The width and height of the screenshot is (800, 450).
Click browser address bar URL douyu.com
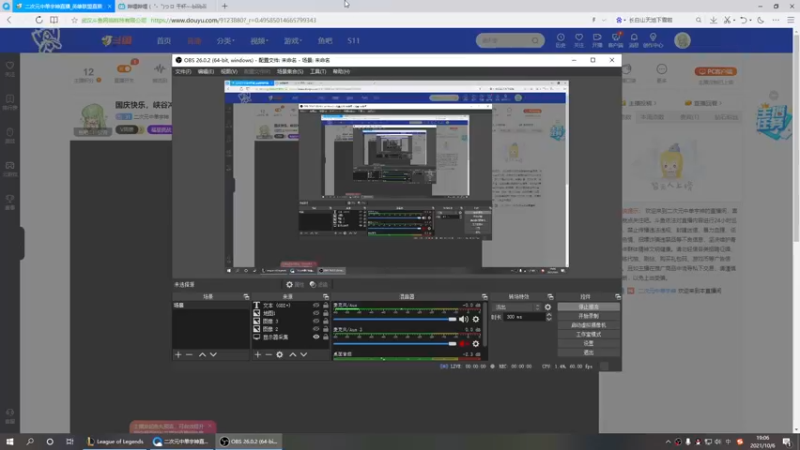233,20
